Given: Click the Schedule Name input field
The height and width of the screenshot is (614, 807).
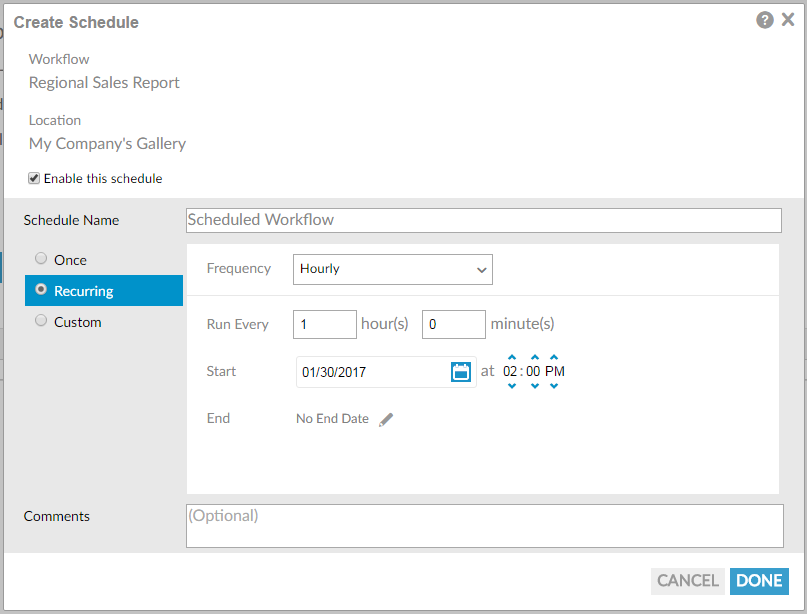Looking at the screenshot, I should [x=484, y=220].
